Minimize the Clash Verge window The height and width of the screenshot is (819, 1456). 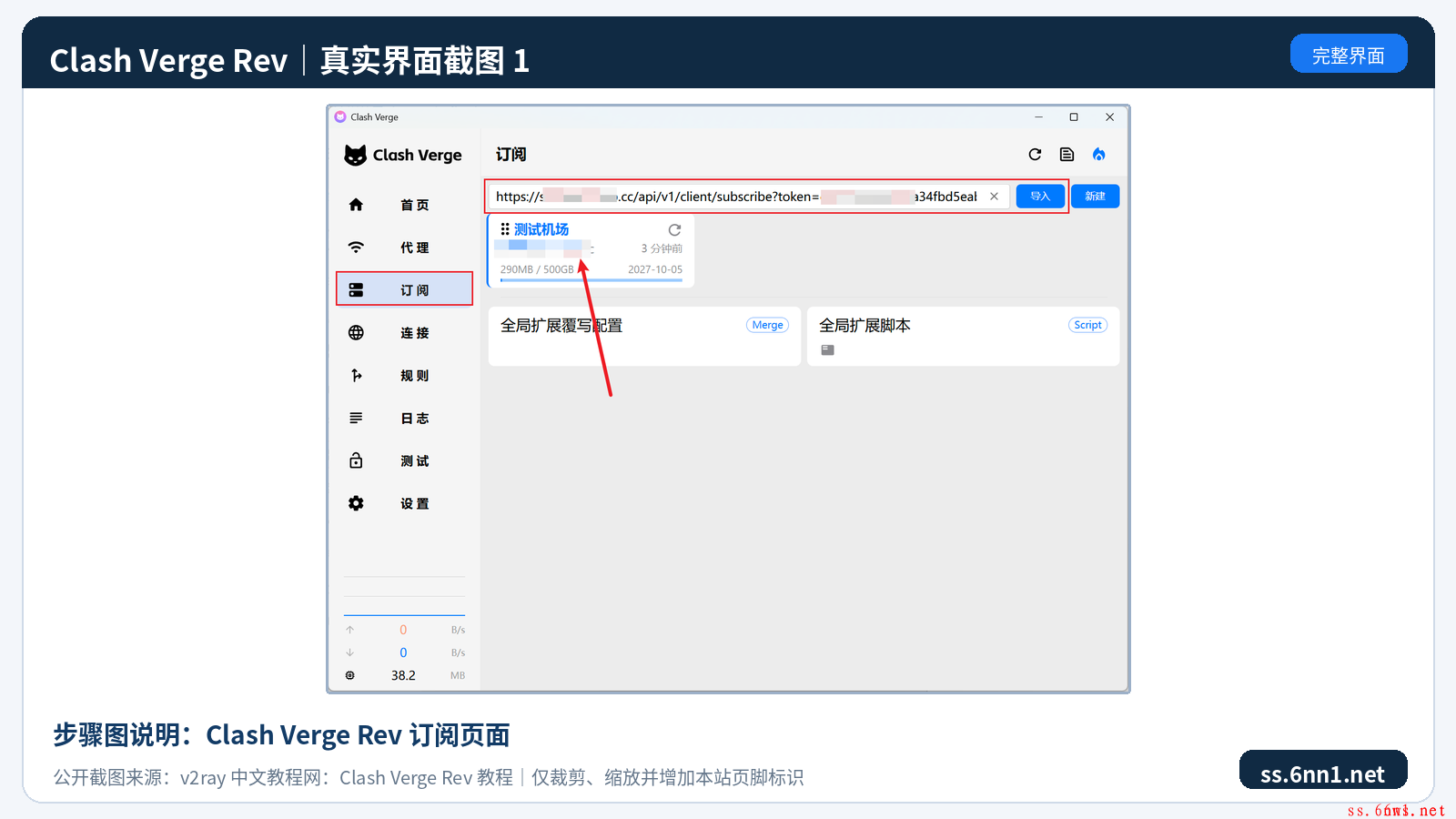(x=1038, y=117)
